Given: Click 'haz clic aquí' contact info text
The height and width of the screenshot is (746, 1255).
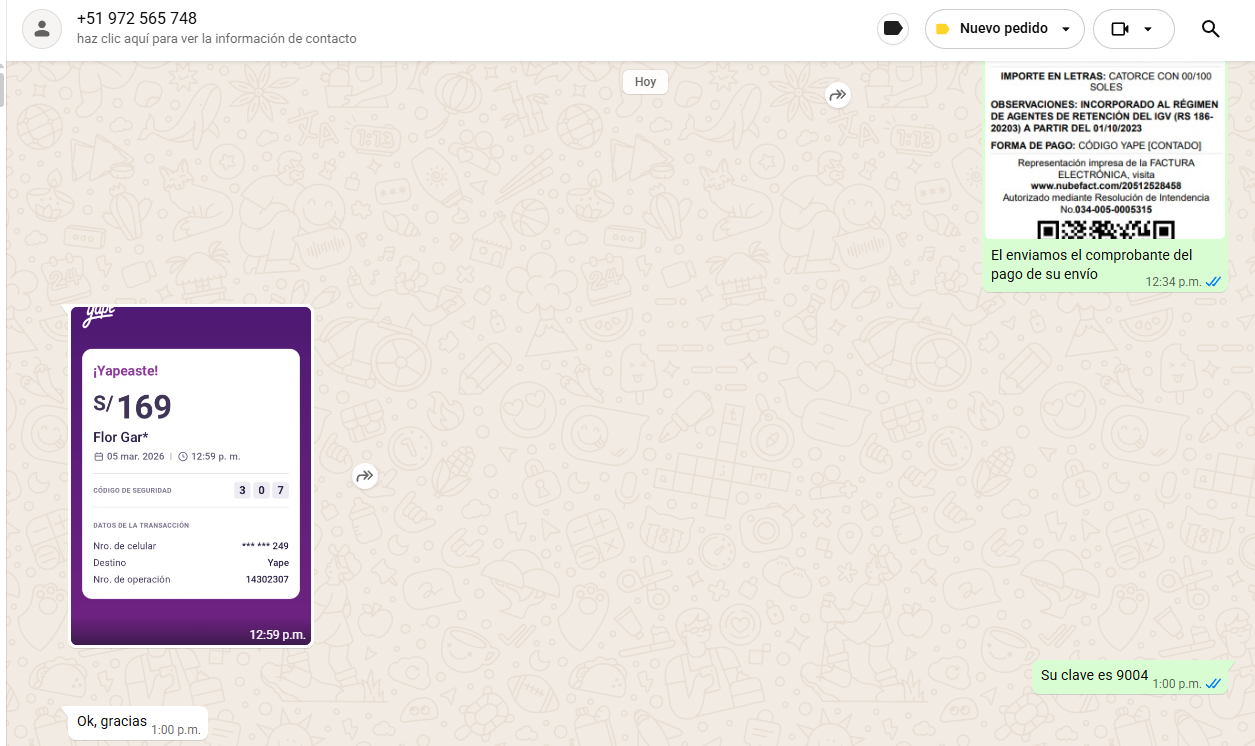Looking at the screenshot, I should click(x=216, y=39).
